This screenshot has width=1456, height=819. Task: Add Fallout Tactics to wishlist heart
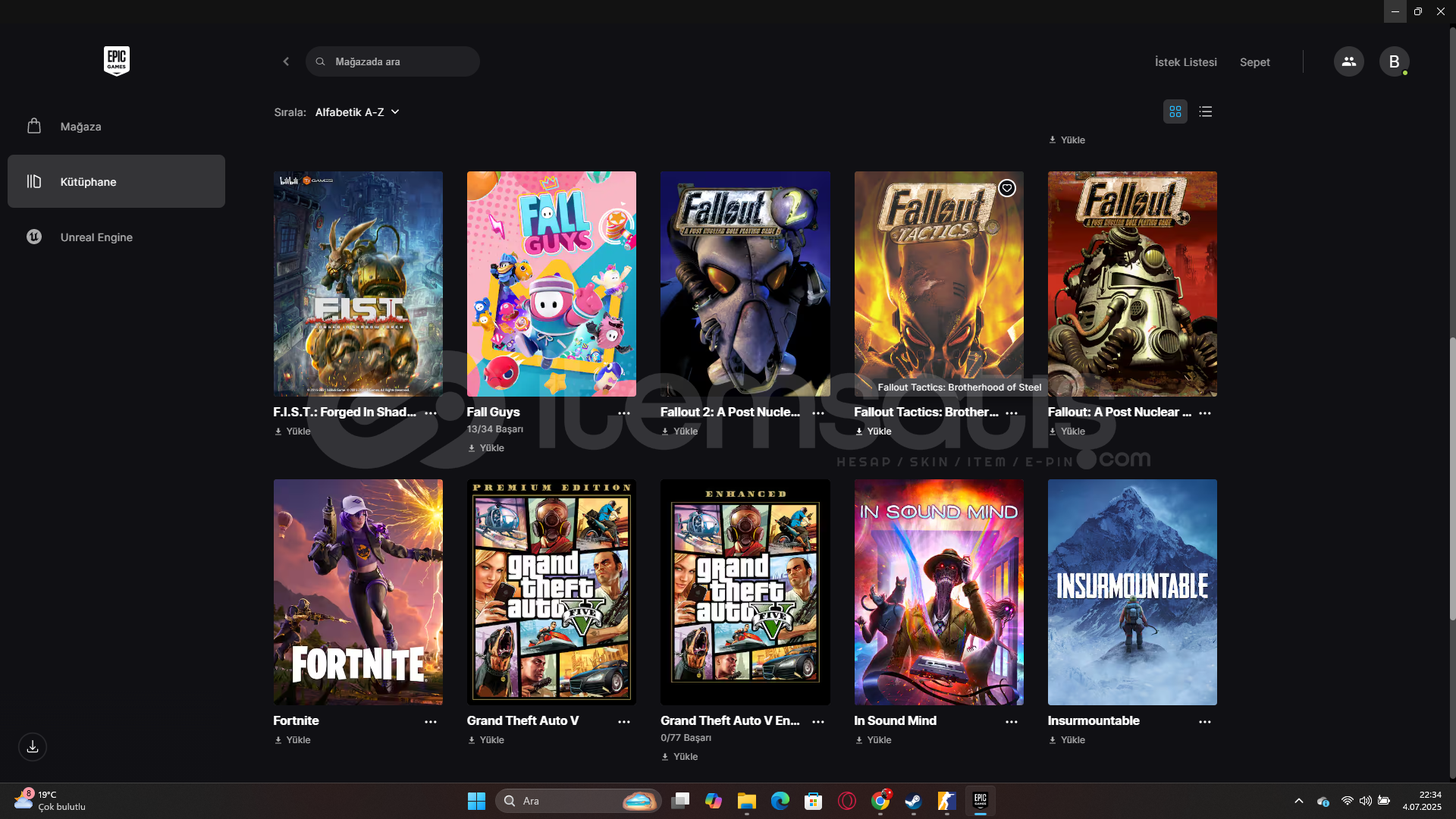(x=1006, y=188)
